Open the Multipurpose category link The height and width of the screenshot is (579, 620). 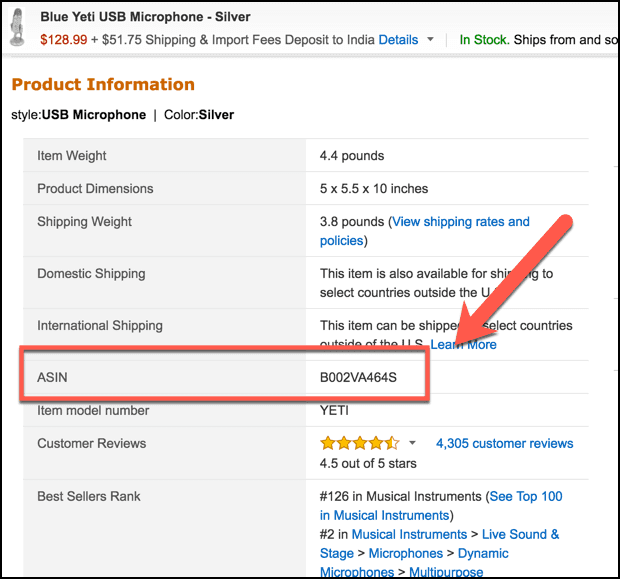point(447,572)
